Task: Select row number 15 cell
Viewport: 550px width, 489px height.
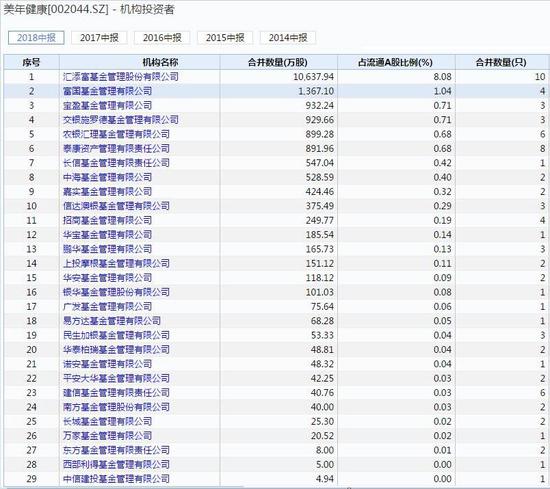Action: pos(32,278)
